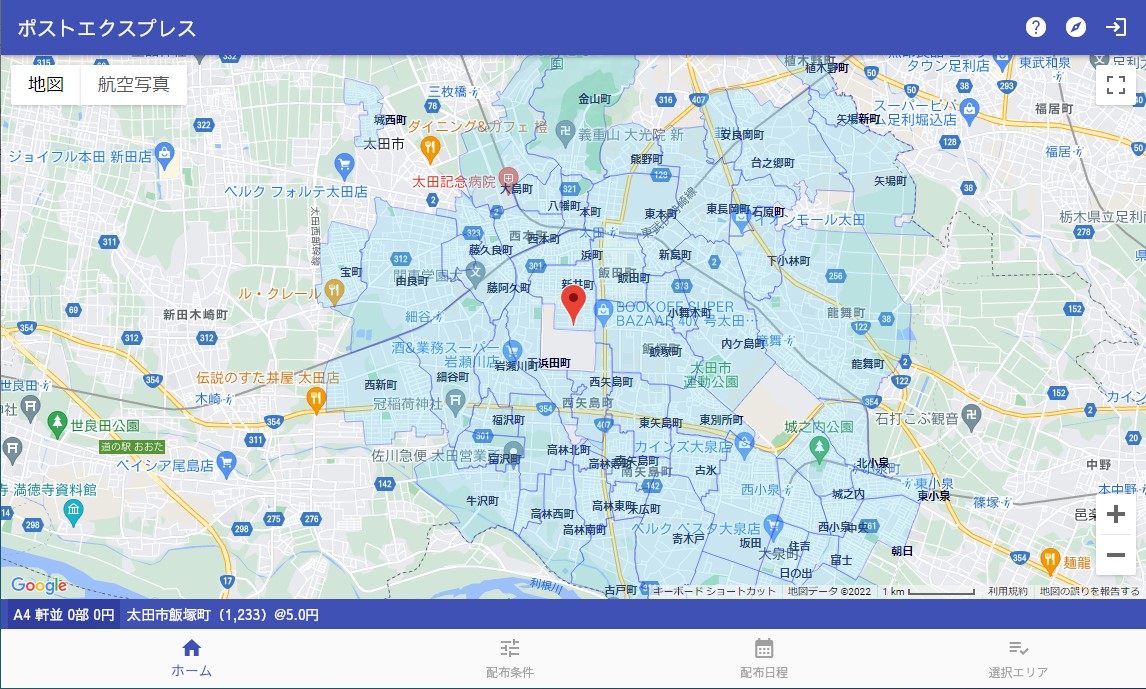Click the 太田市 city label

pos(384,144)
